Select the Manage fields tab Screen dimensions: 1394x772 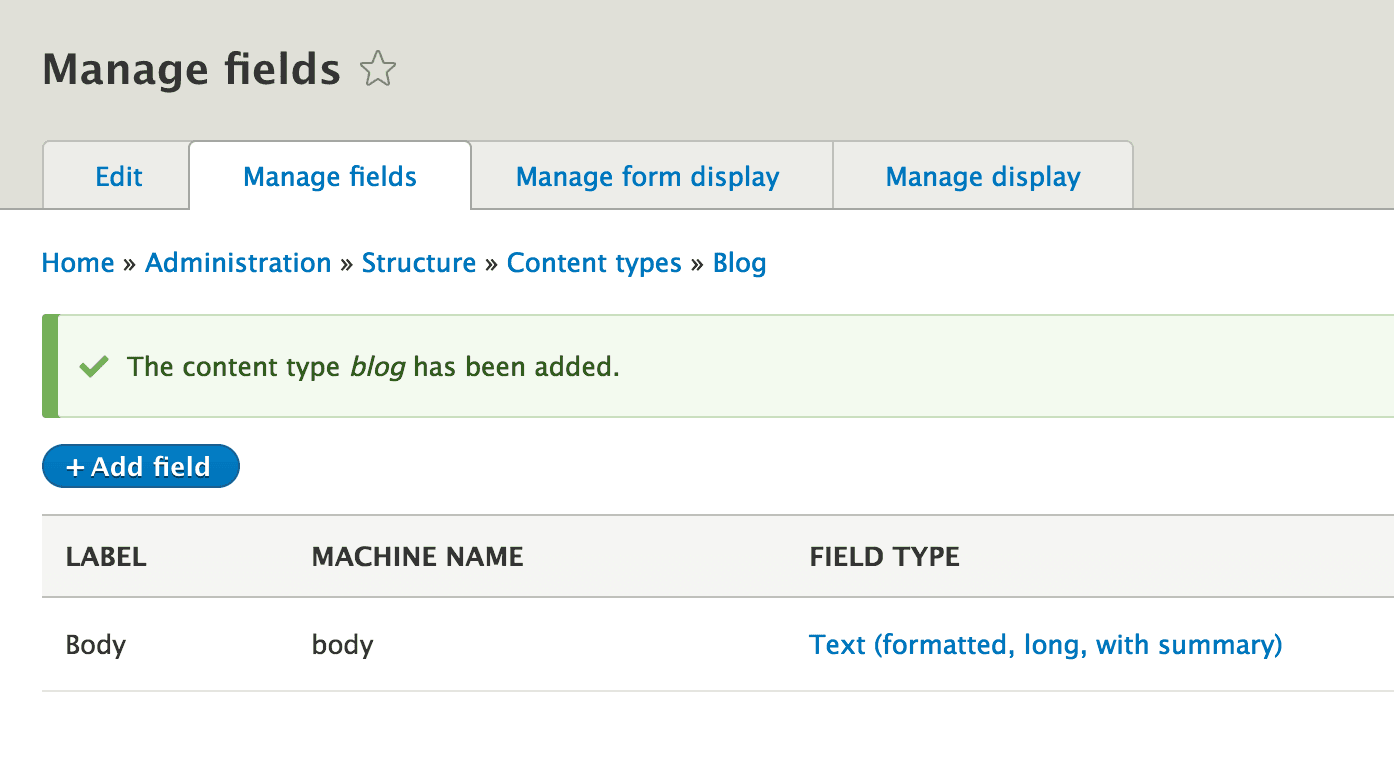(330, 177)
